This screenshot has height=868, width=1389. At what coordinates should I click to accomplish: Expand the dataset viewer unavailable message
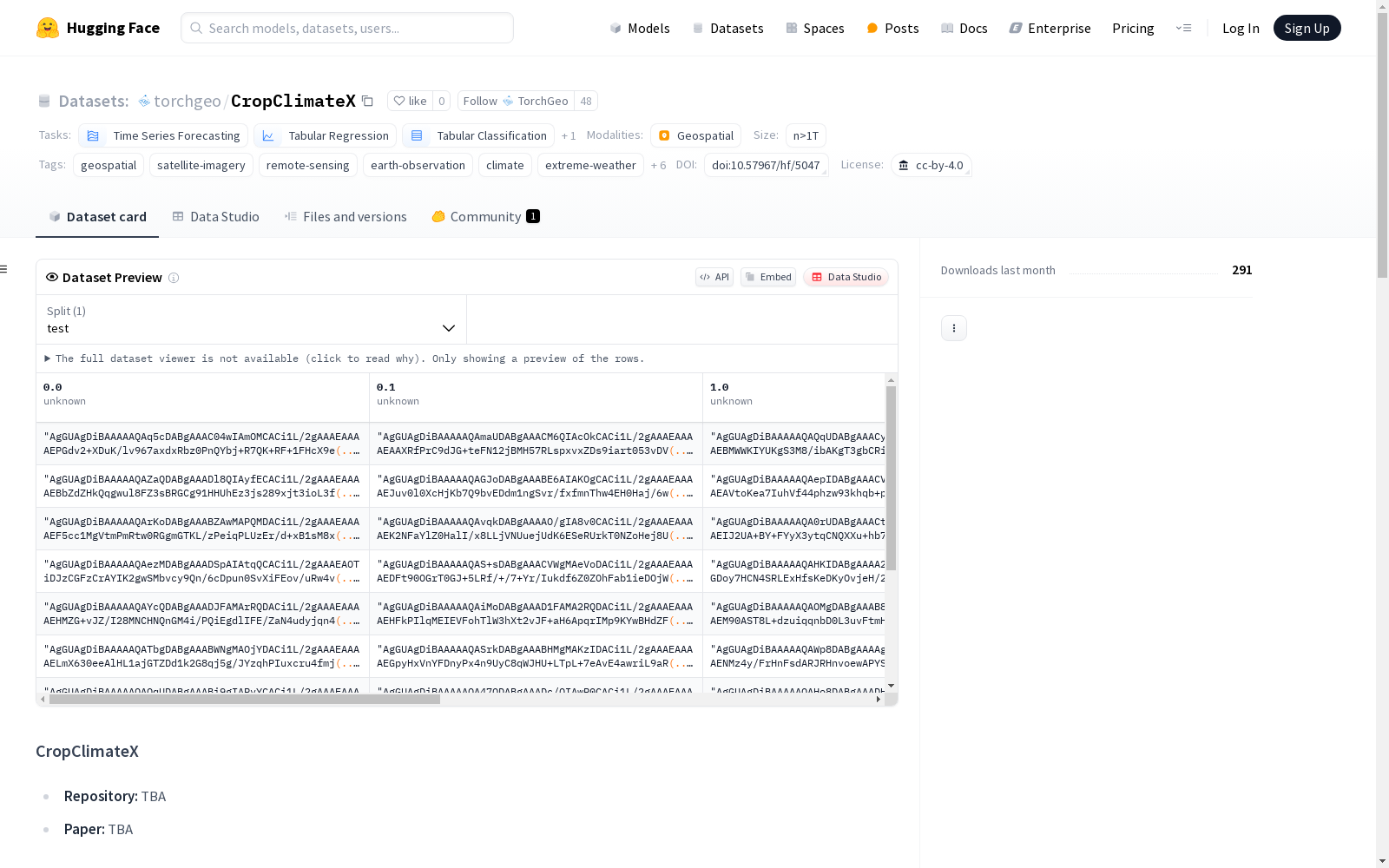(x=345, y=358)
